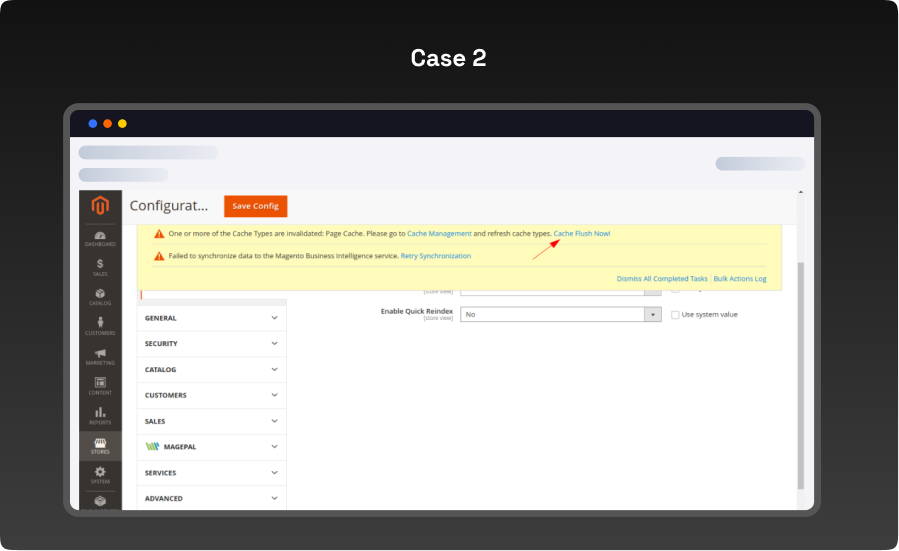The image size is (899, 551).
Task: Click the Magento logo in the sidebar
Action: tap(99, 206)
